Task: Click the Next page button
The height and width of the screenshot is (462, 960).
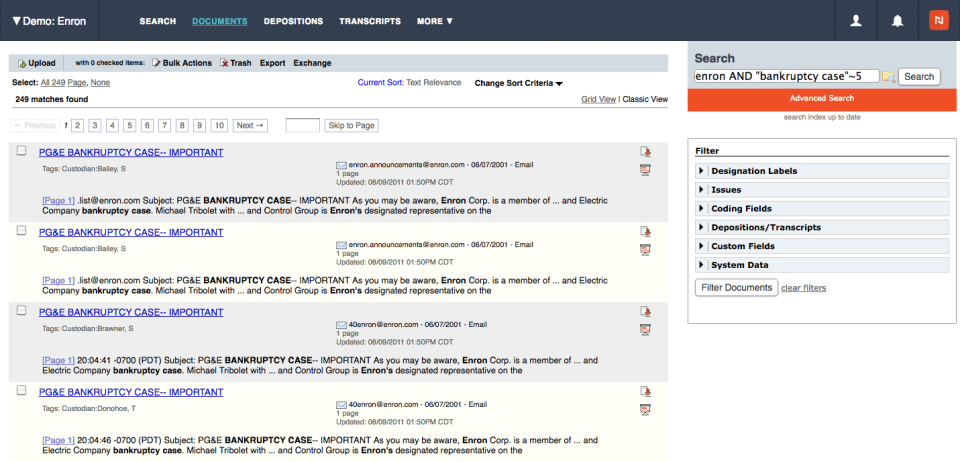Action: 251,125
